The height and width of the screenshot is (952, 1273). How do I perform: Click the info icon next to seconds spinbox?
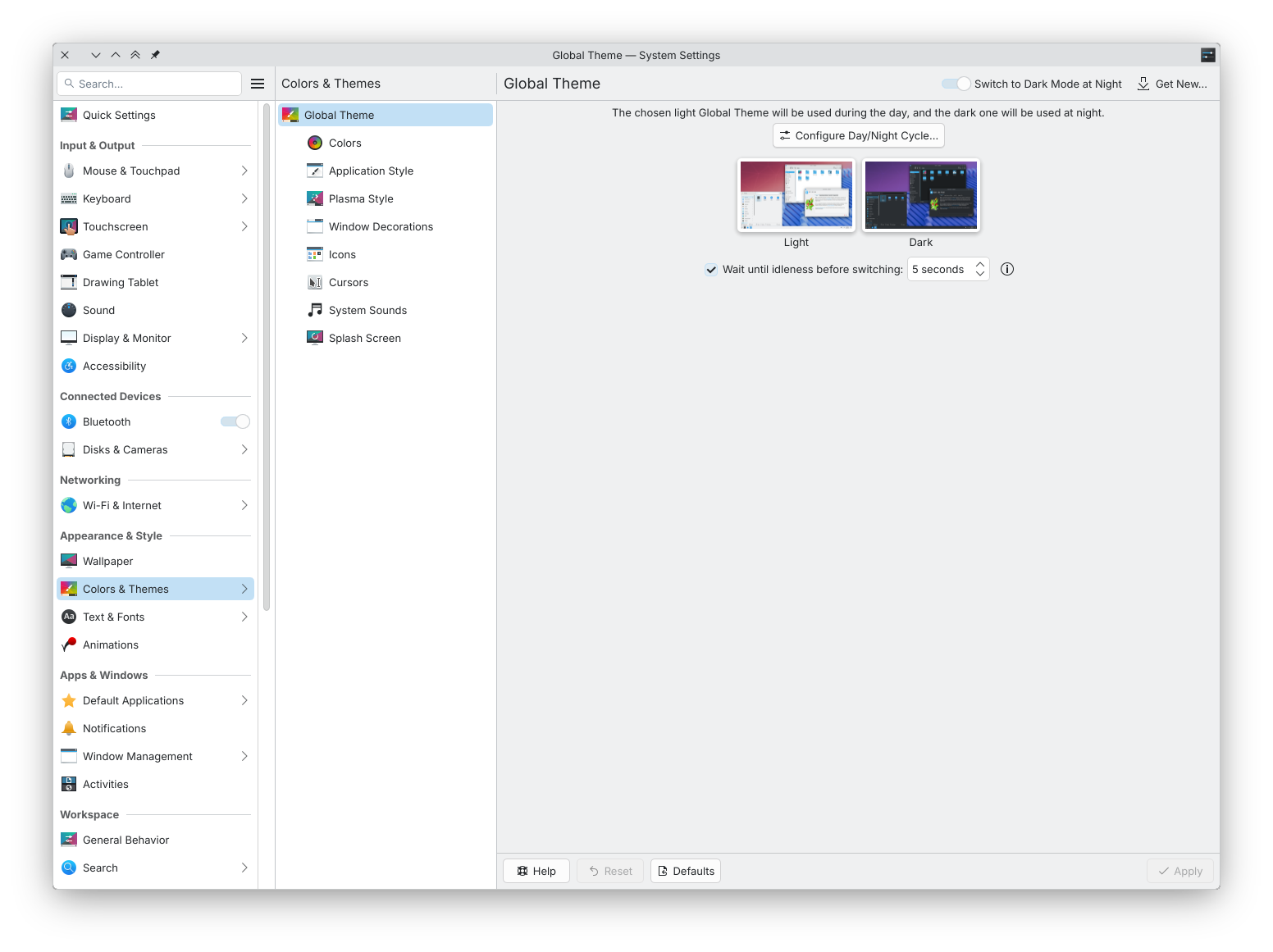(x=1007, y=269)
